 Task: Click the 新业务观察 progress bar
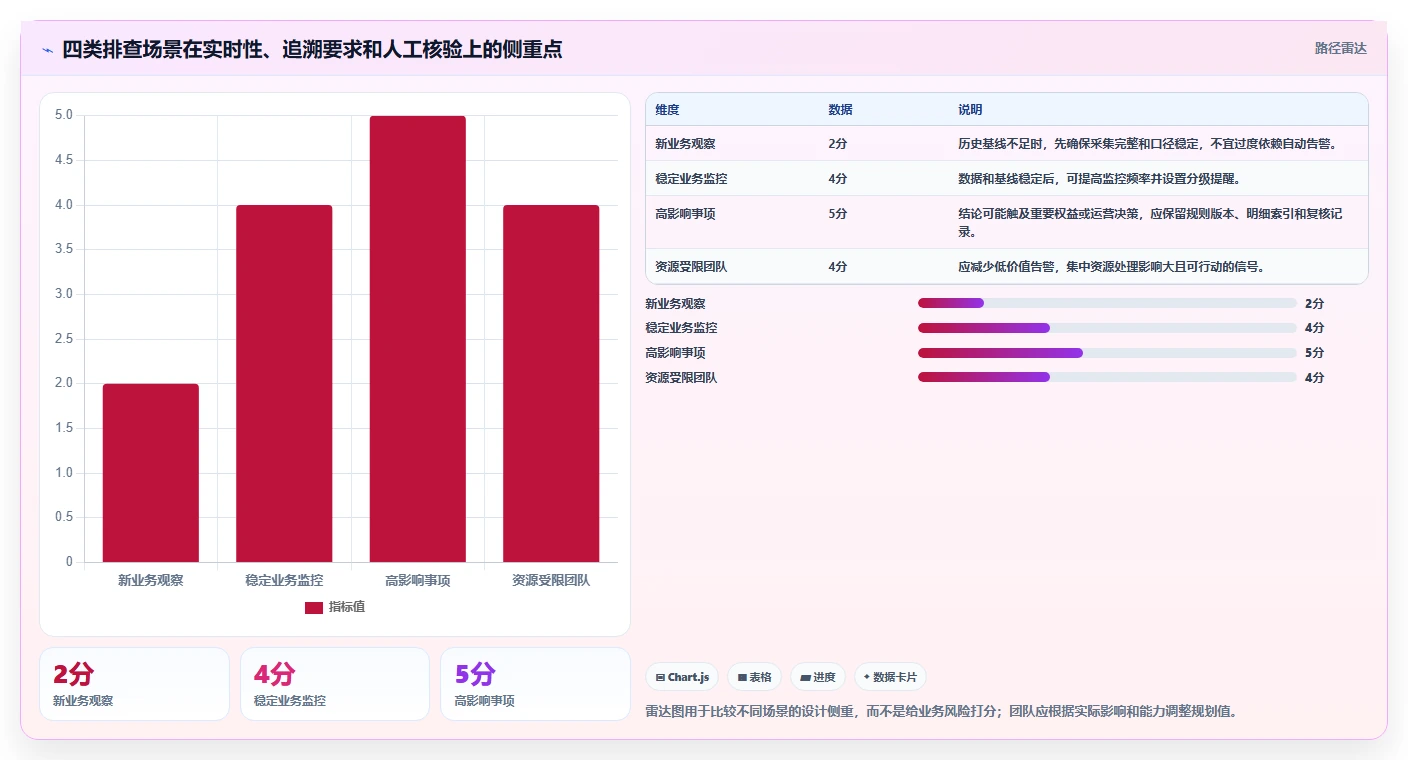(x=1107, y=303)
